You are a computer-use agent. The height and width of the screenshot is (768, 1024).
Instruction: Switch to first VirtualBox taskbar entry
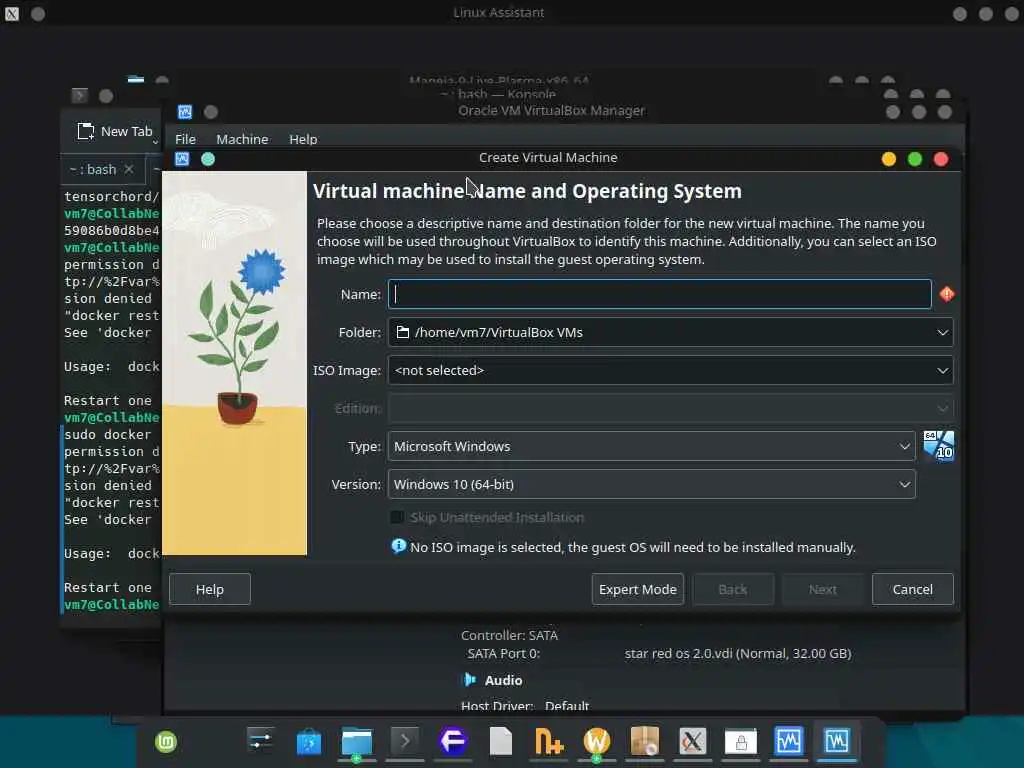(x=788, y=741)
